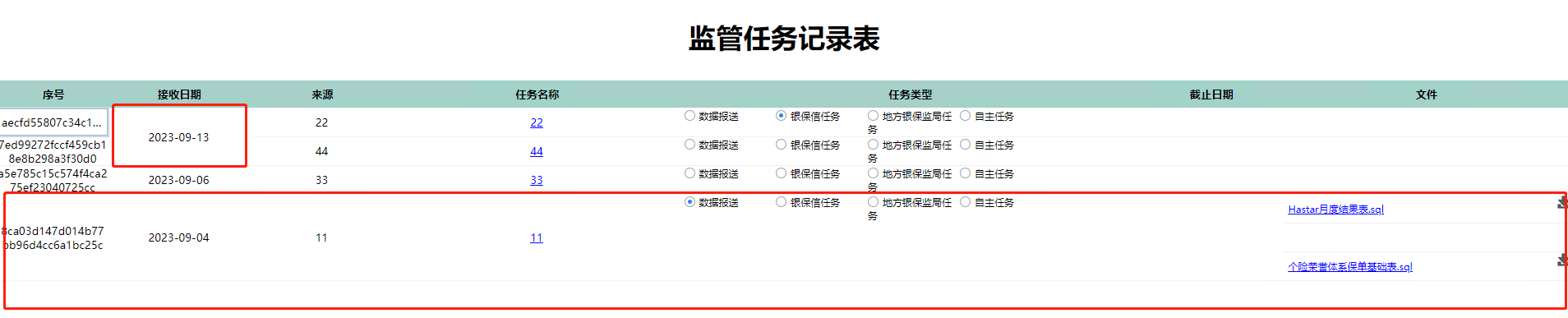Select 数据报送 radio in task 22 row

[x=689, y=116]
